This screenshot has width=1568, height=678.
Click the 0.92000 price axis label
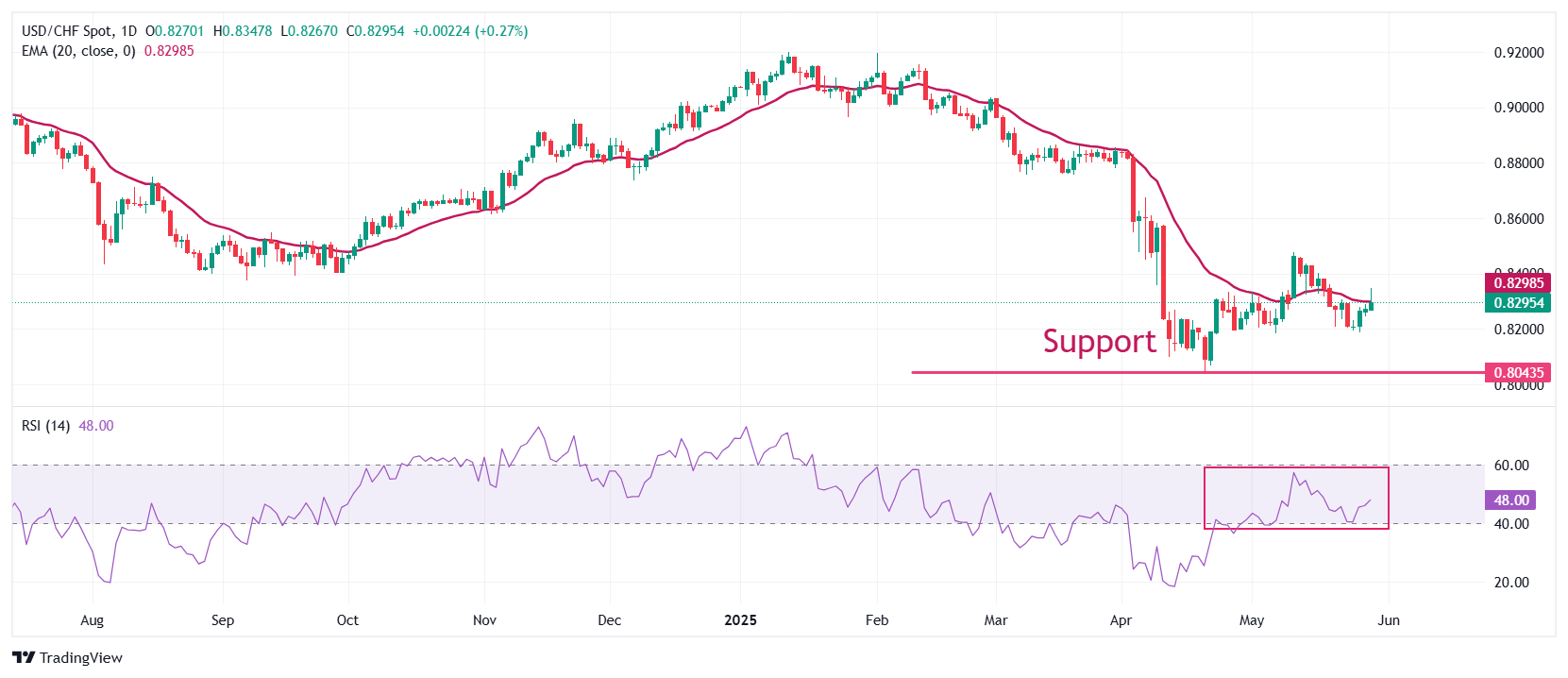click(1518, 53)
